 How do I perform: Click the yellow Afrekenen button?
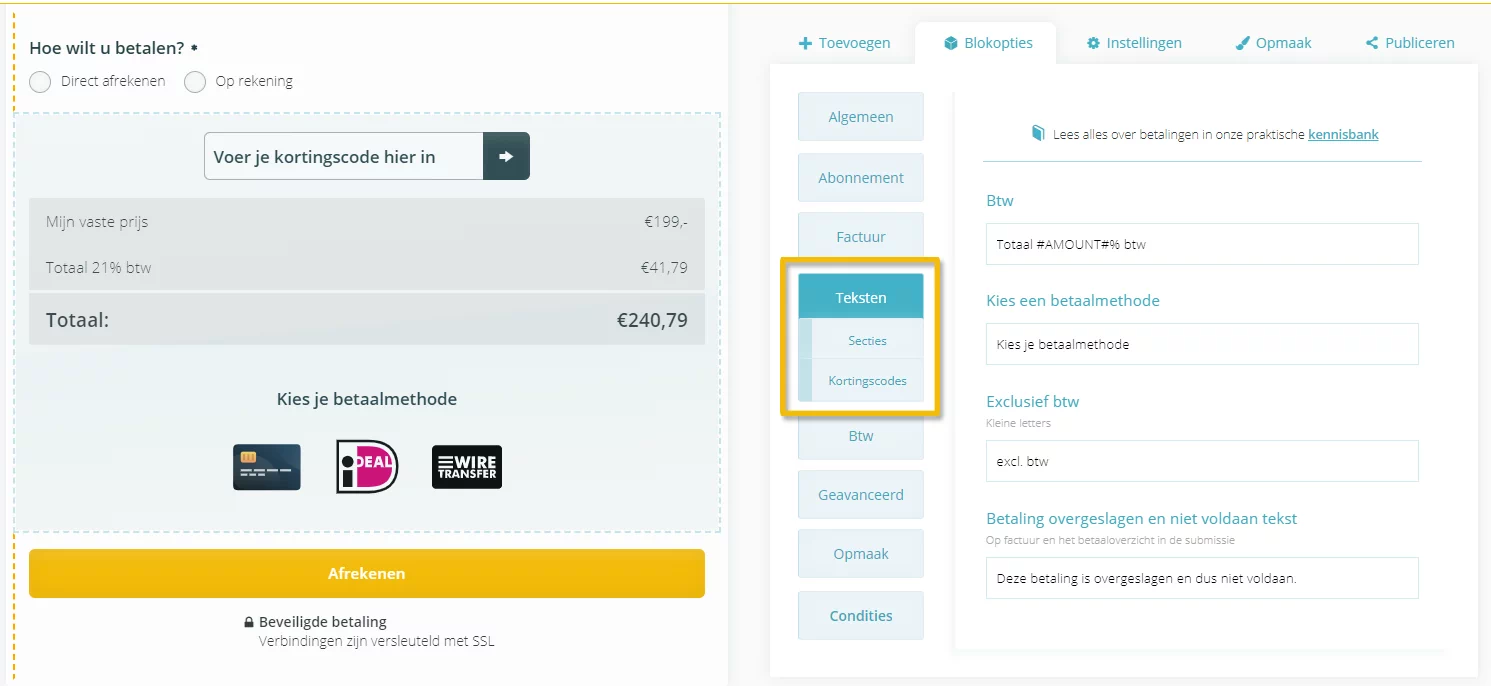pos(367,574)
